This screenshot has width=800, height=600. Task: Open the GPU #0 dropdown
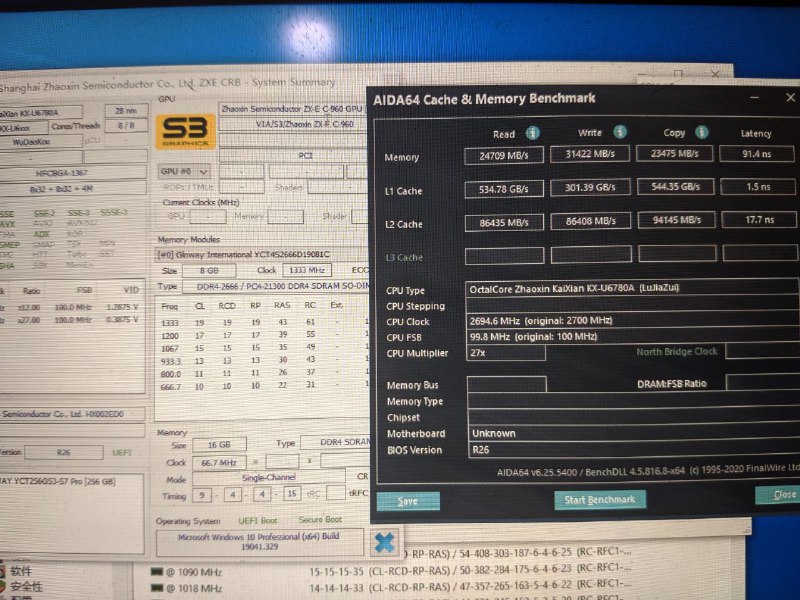[x=184, y=171]
